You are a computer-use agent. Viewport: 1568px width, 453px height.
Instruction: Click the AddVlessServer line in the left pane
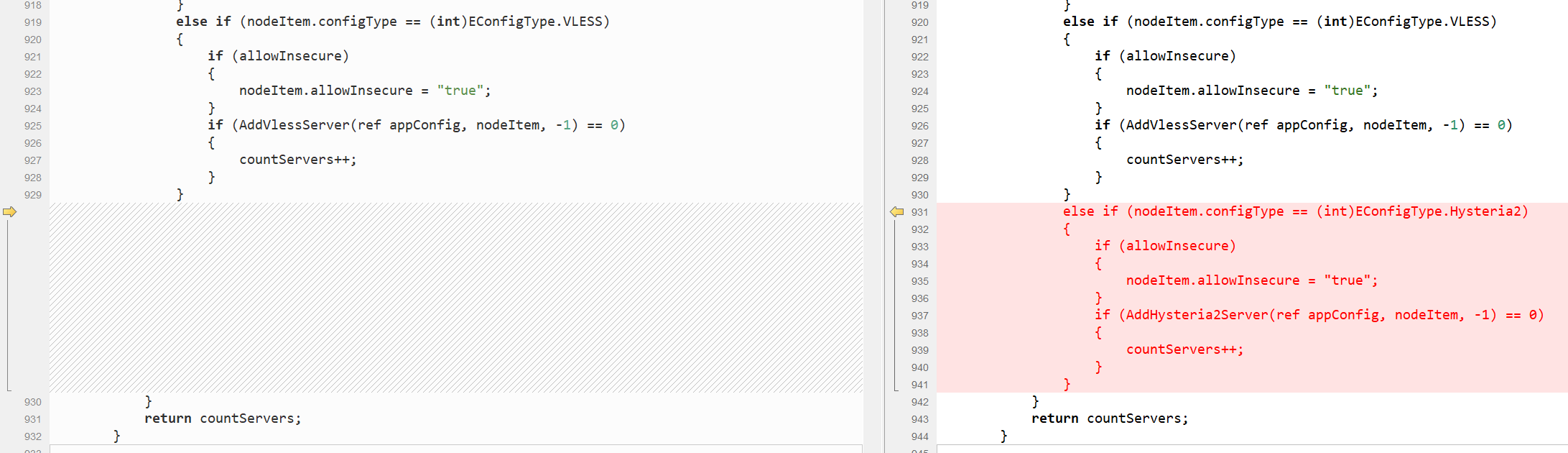pos(417,125)
